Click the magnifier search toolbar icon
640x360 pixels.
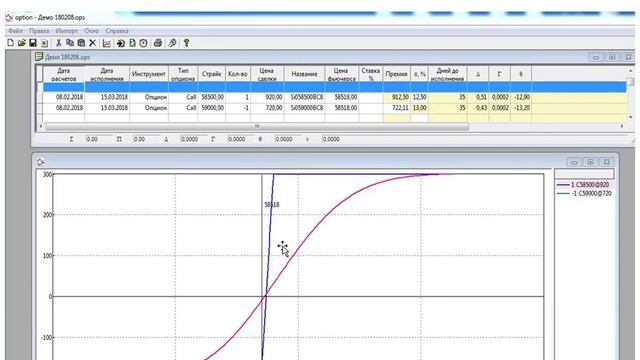pyautogui.click(x=172, y=43)
